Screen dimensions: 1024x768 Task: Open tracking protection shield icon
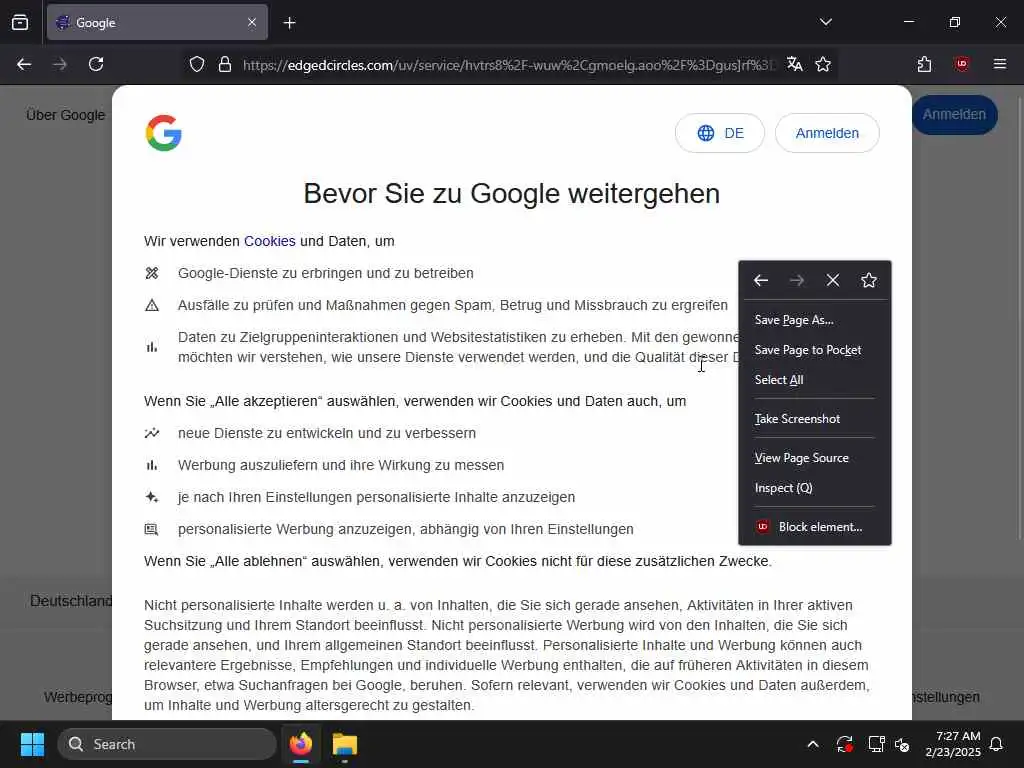(197, 65)
